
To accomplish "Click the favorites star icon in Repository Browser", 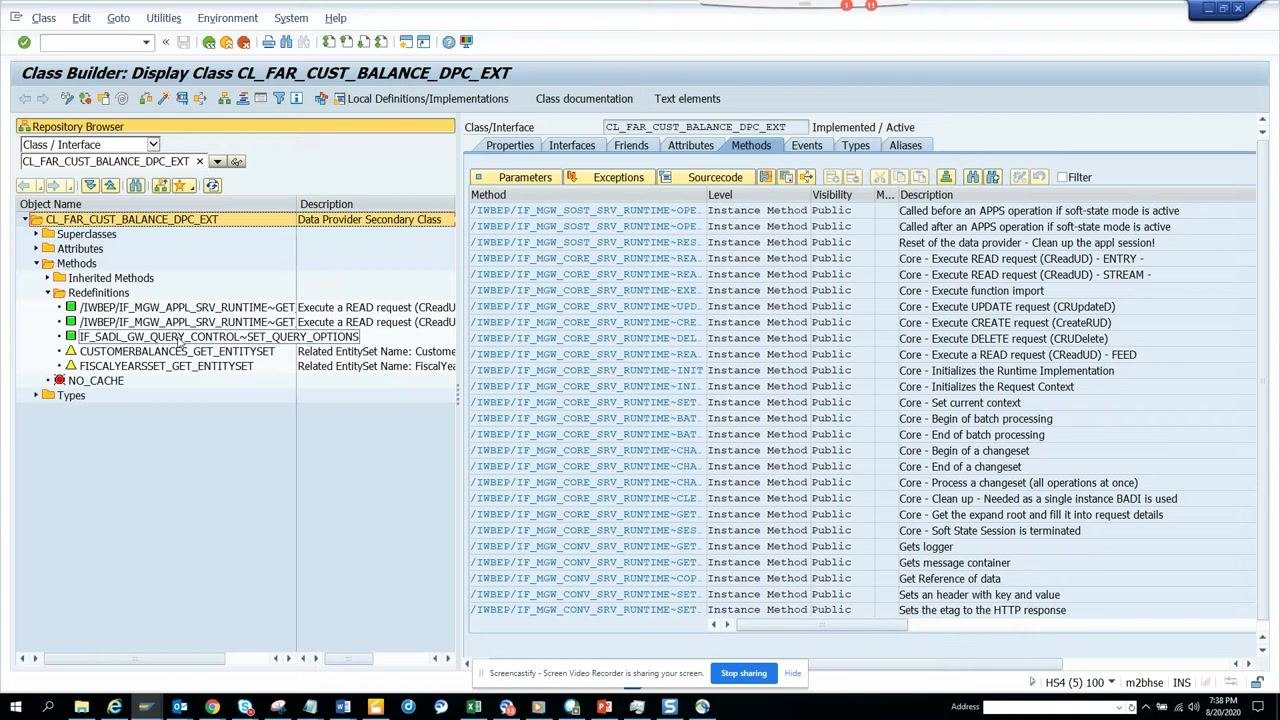I will coord(183,185).
